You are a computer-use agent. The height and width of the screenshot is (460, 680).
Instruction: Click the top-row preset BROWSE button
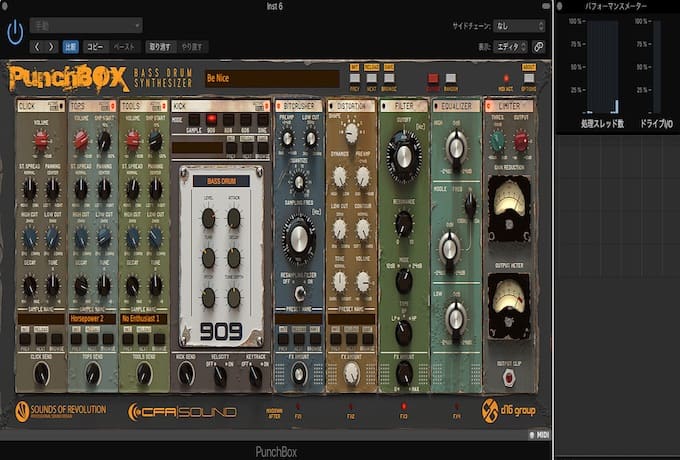[389, 78]
